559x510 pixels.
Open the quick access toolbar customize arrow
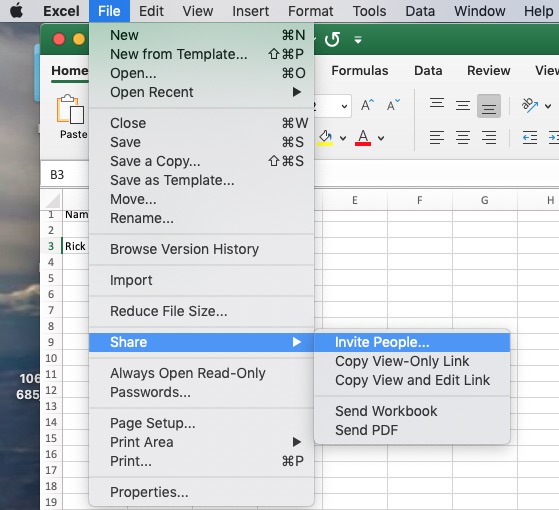(x=358, y=40)
